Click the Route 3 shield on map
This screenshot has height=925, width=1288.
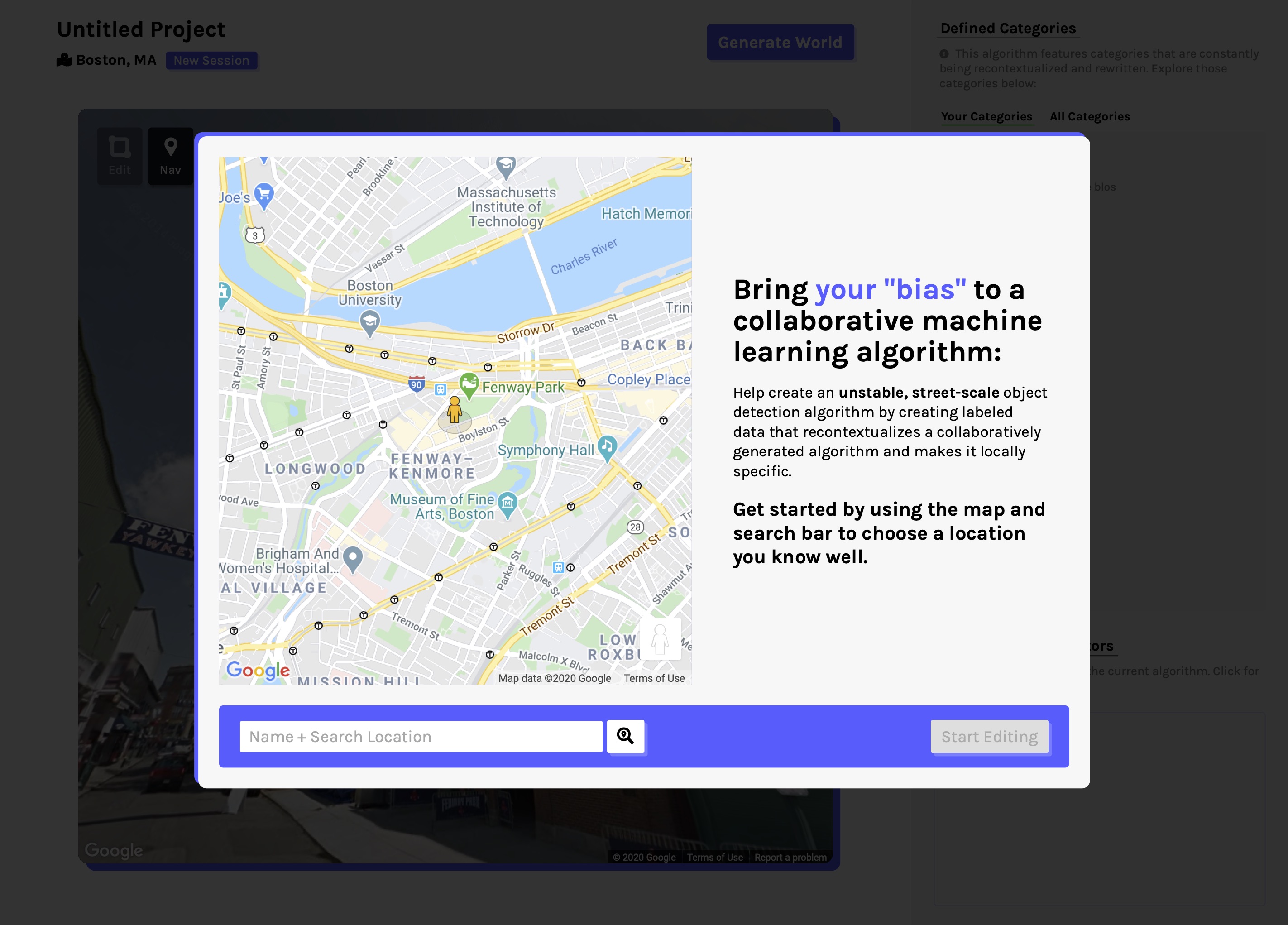tap(255, 235)
